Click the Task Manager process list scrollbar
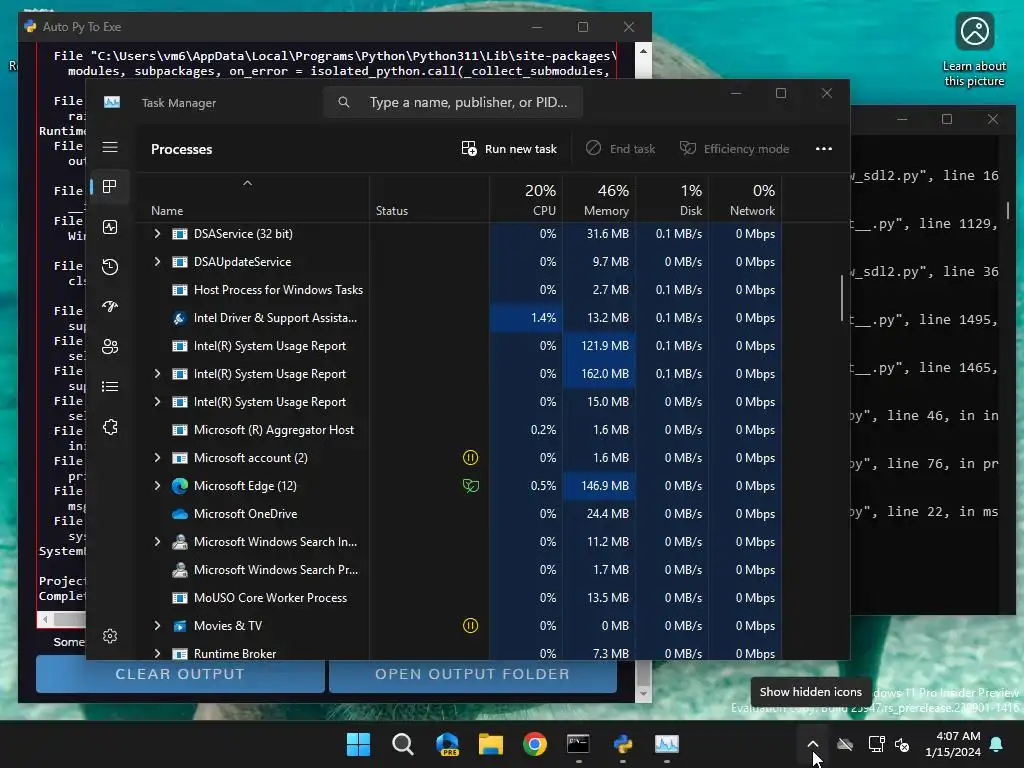The width and height of the screenshot is (1024, 768). (842, 298)
